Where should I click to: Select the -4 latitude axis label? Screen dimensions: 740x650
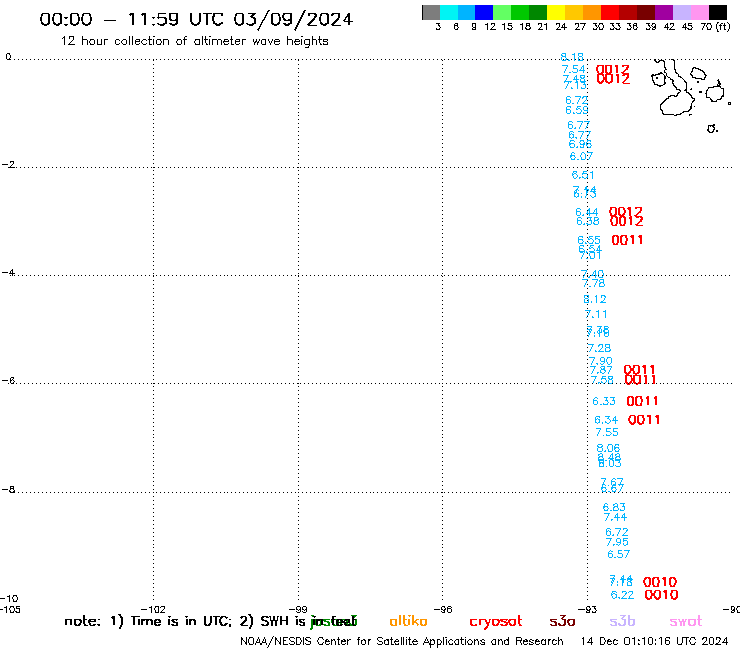coord(8,272)
